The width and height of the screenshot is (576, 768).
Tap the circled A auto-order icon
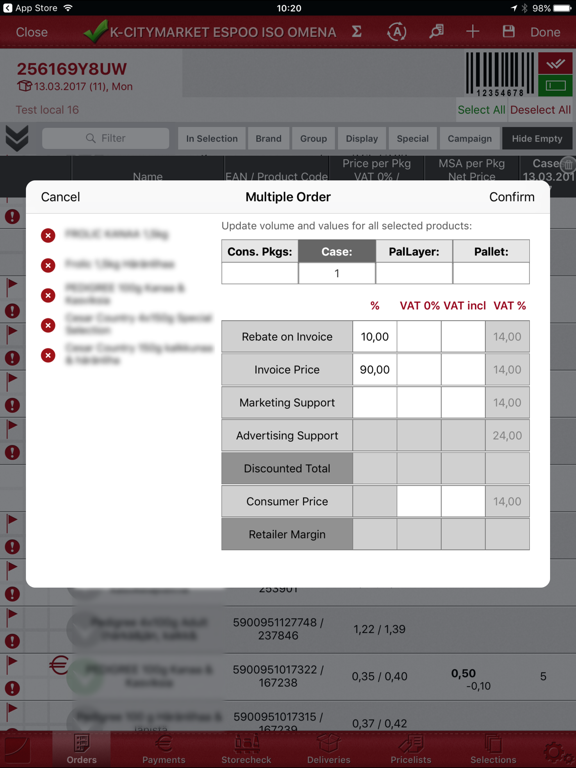[x=397, y=32]
